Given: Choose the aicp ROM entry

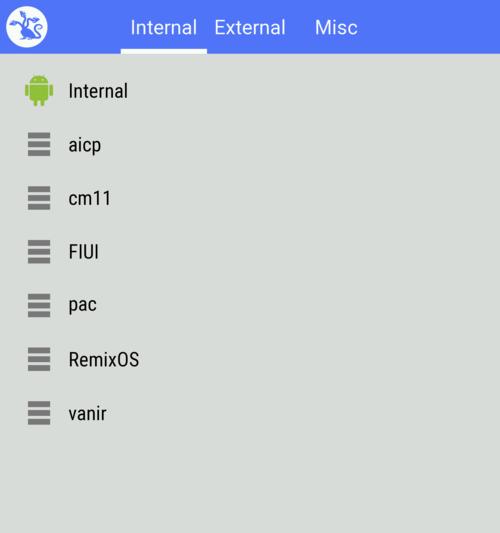Looking at the screenshot, I should (250, 144).
